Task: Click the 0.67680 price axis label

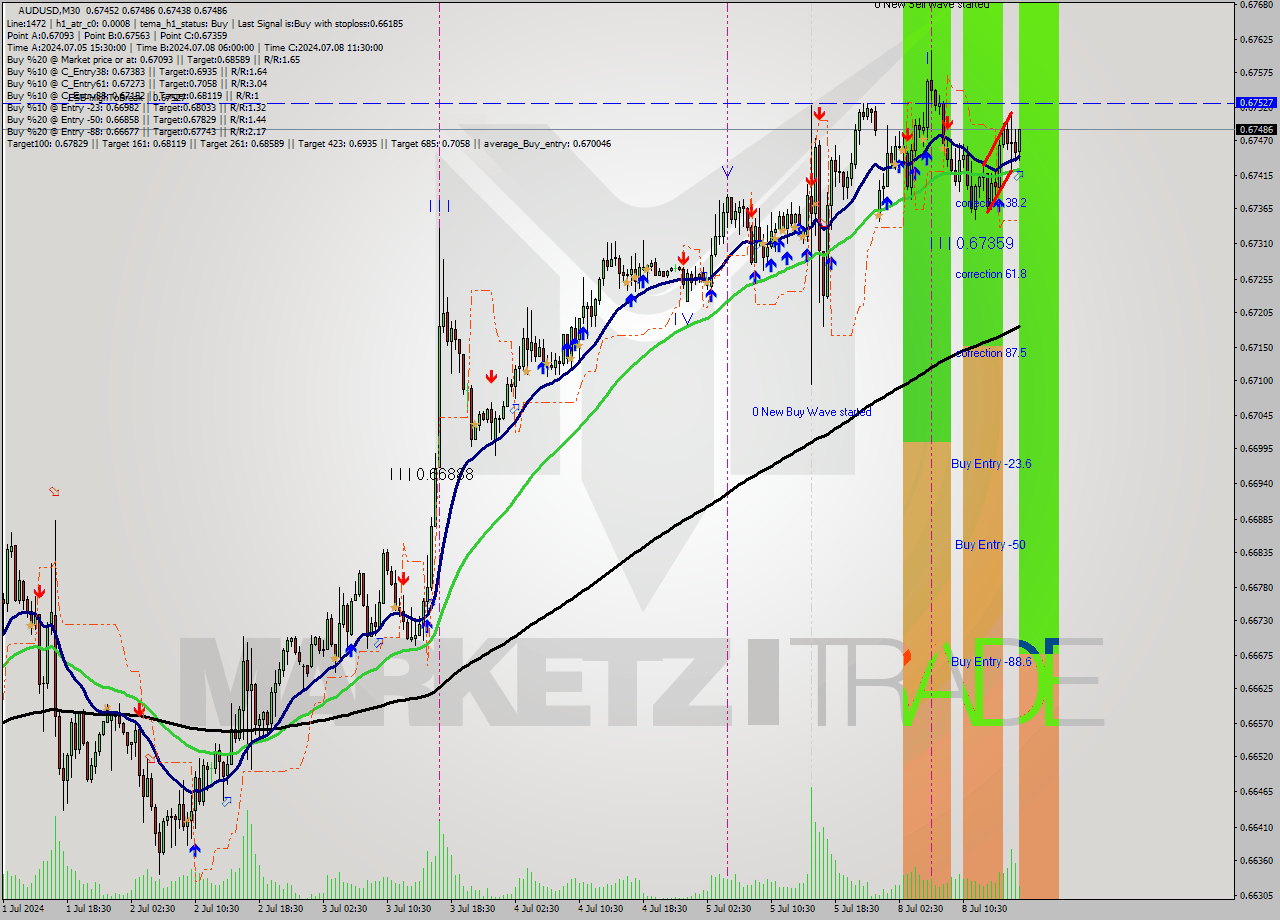Action: coord(1256,5)
